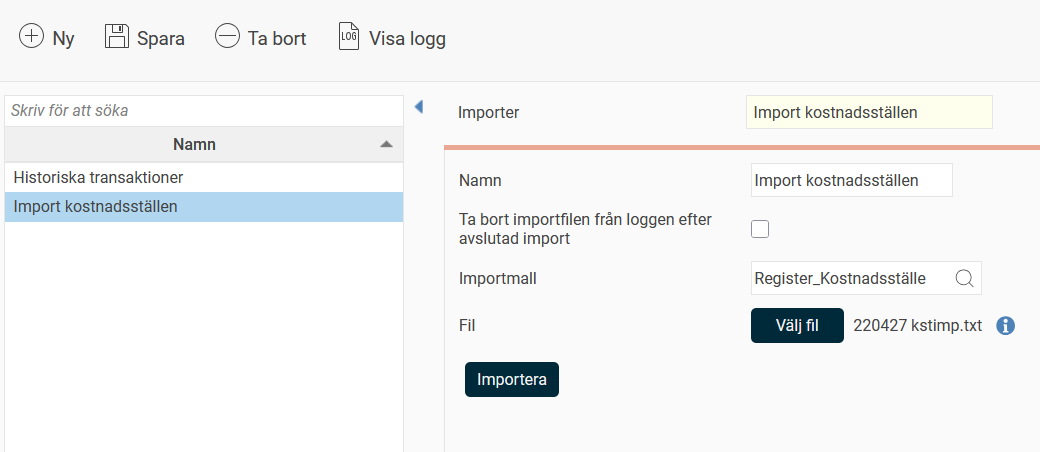Click the Namn text input field

pyautogui.click(x=851, y=180)
